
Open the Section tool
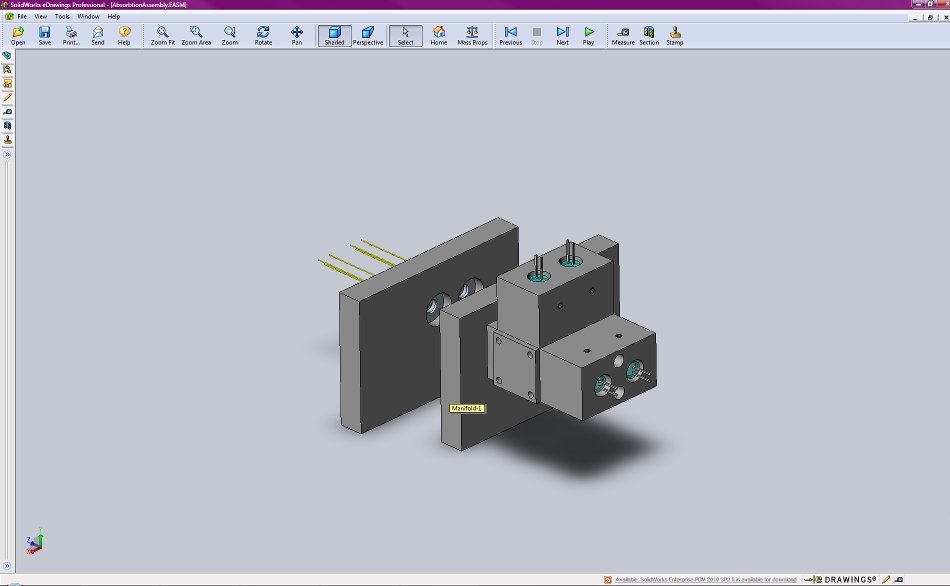649,36
